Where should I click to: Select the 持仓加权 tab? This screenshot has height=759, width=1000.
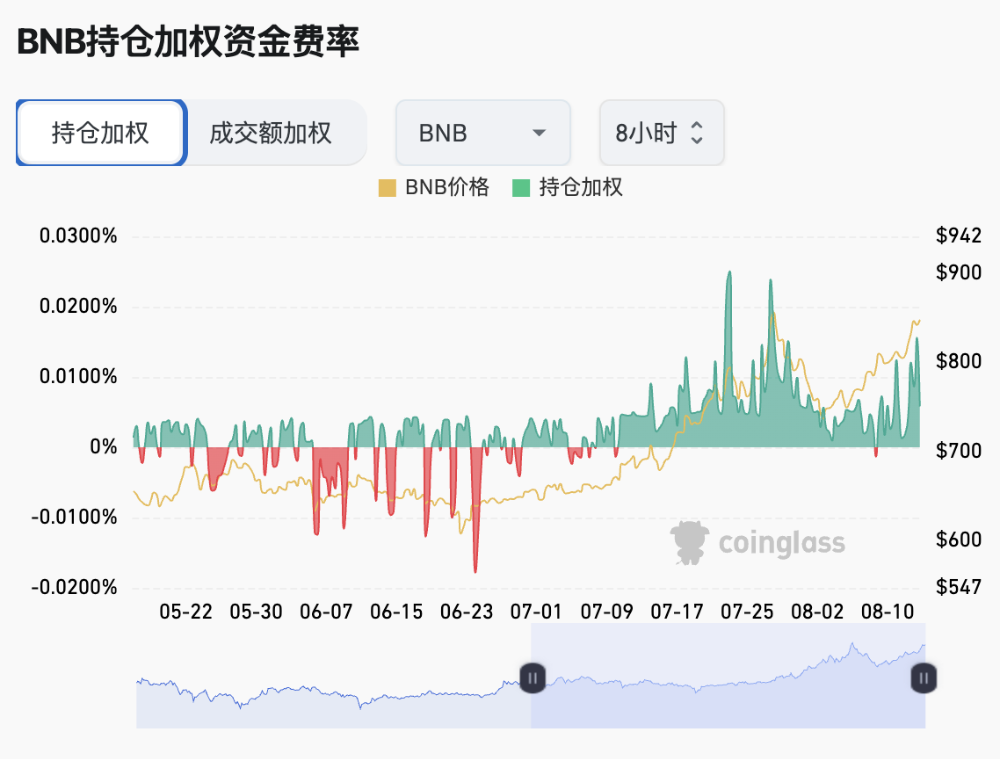pyautogui.click(x=100, y=133)
